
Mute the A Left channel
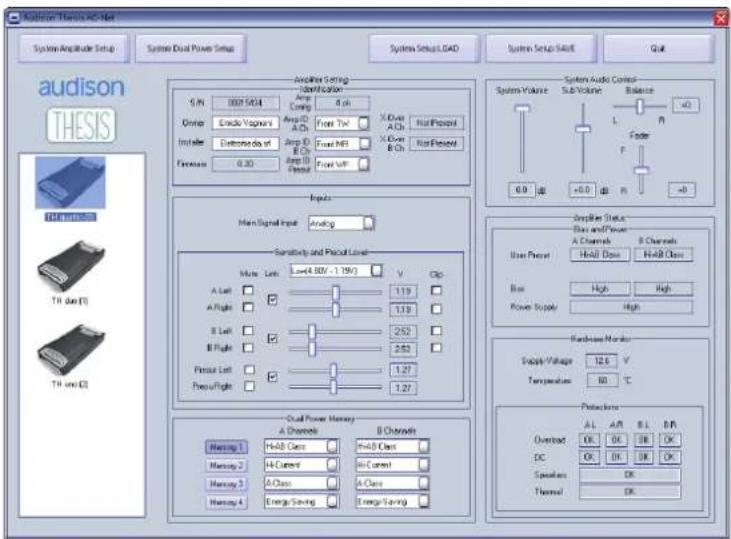(x=248, y=290)
